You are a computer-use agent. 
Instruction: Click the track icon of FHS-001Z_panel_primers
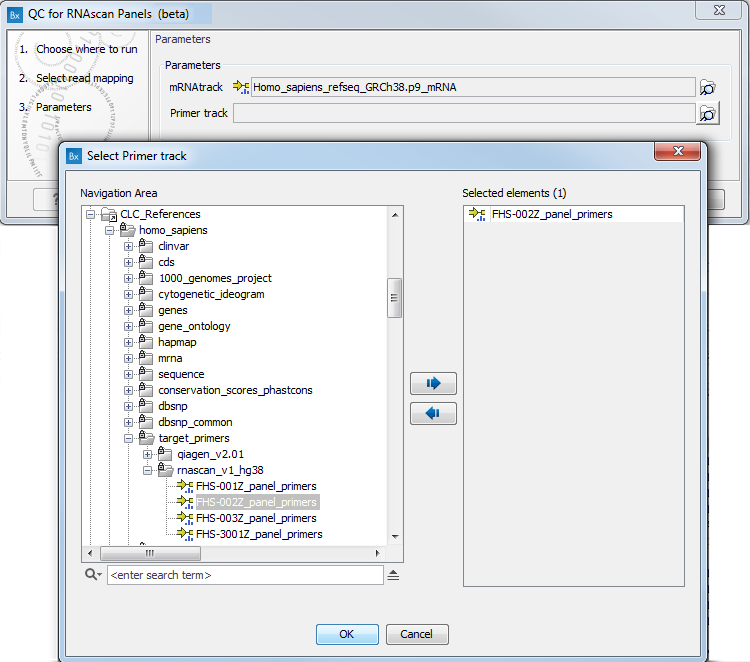pyautogui.click(x=185, y=486)
